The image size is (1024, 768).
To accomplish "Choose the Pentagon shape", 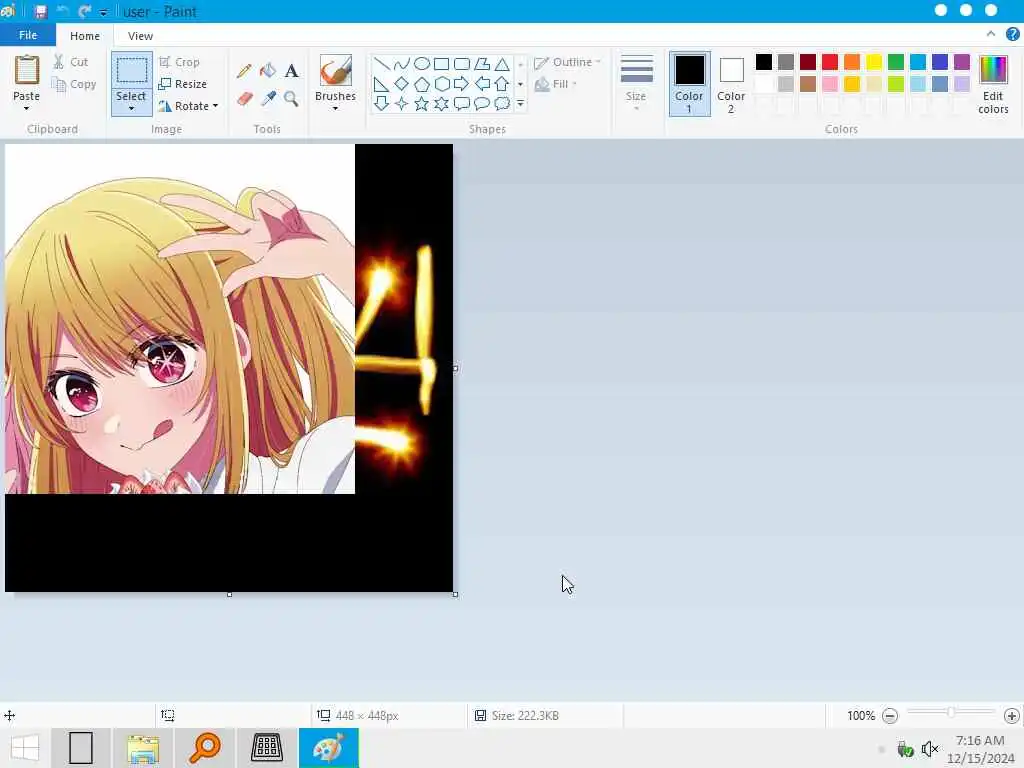I will 422,84.
